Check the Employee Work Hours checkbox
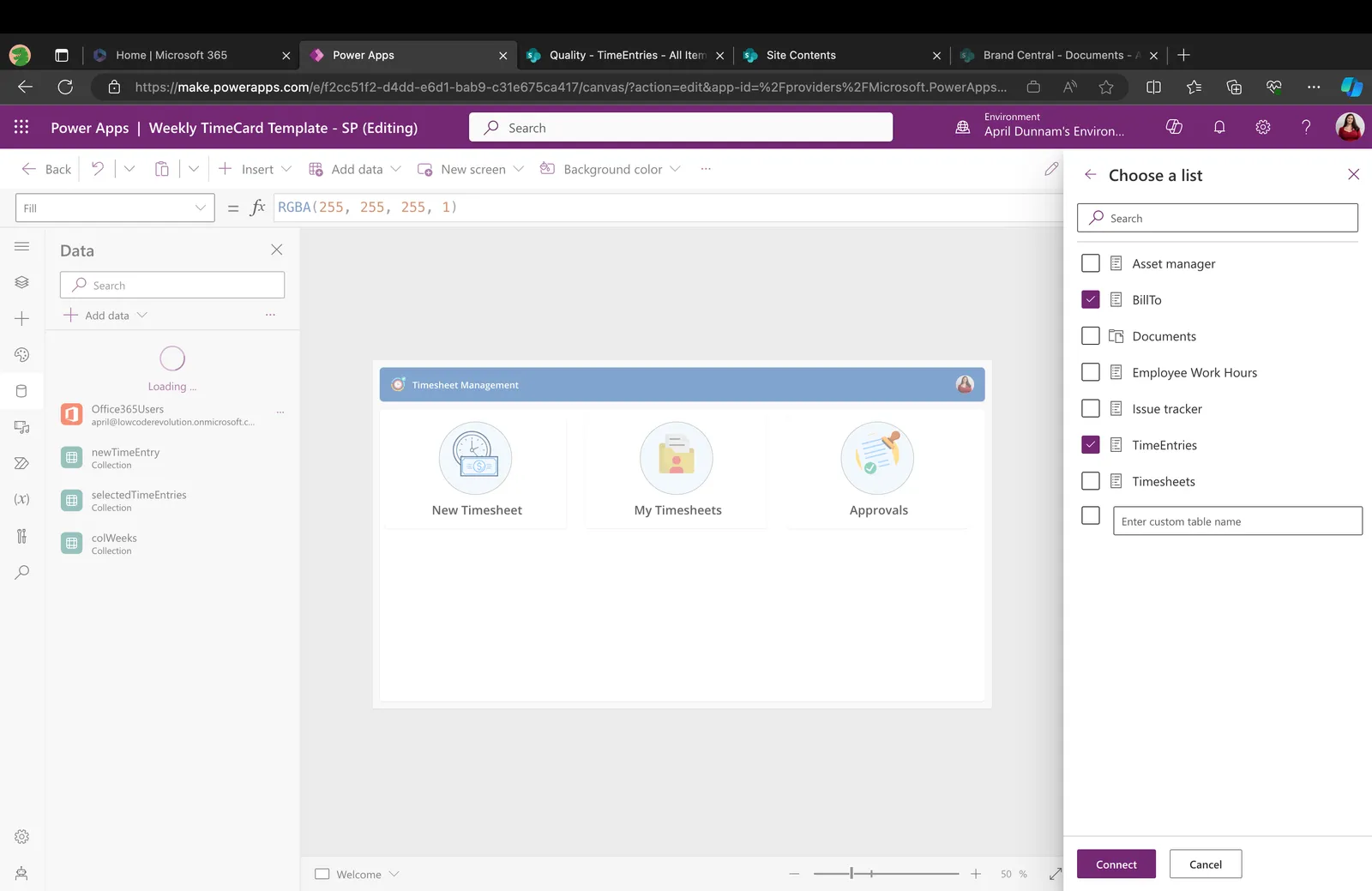The image size is (1372, 891). coord(1091,372)
